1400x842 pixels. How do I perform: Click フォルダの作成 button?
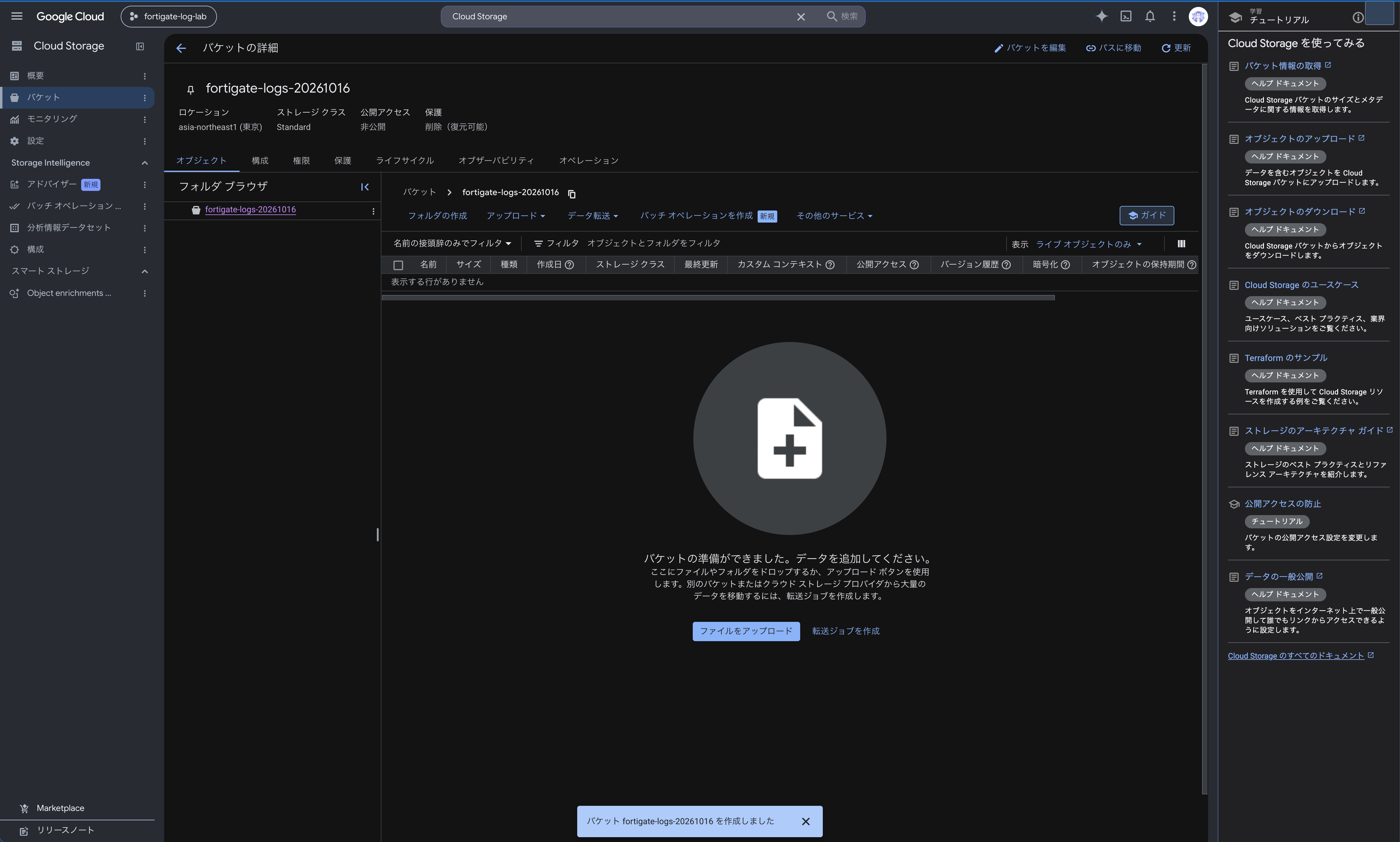[437, 216]
